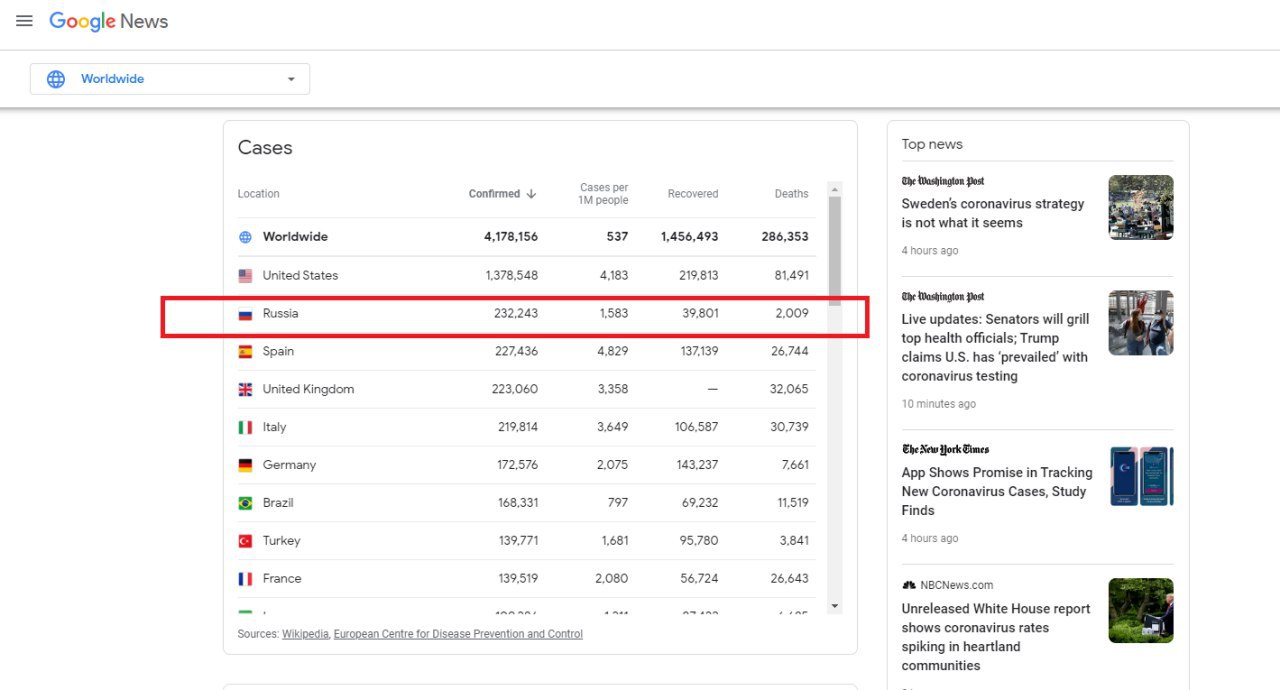The height and width of the screenshot is (690, 1280).
Task: Select the Italy row name
Action: (275, 427)
